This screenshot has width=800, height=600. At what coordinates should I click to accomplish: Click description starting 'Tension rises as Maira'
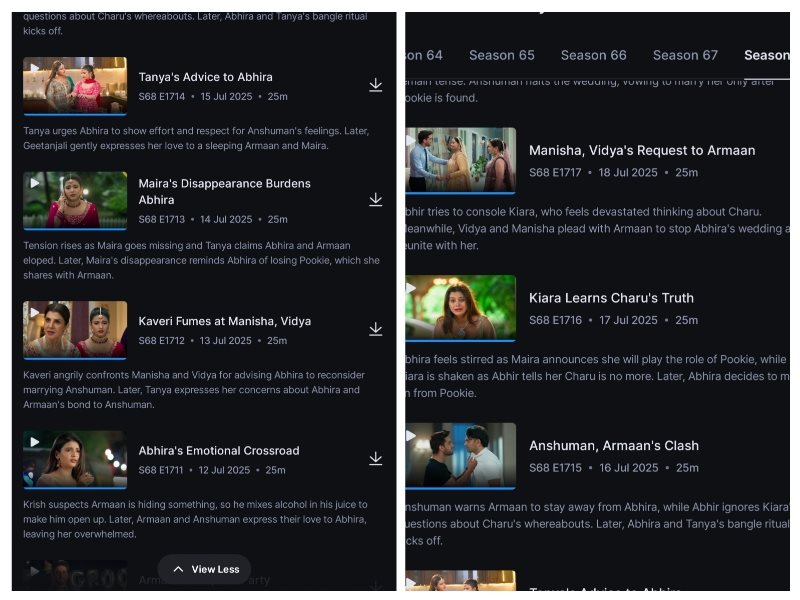coord(202,260)
